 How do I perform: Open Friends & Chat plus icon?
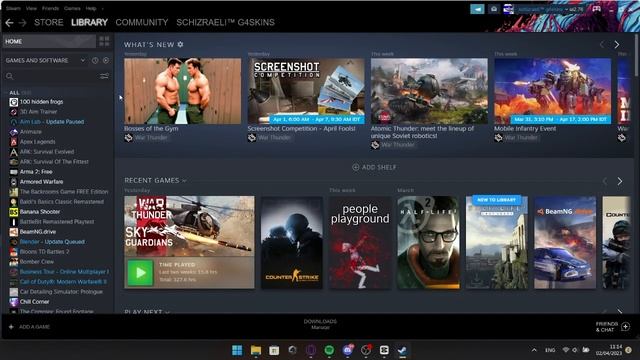[x=625, y=327]
